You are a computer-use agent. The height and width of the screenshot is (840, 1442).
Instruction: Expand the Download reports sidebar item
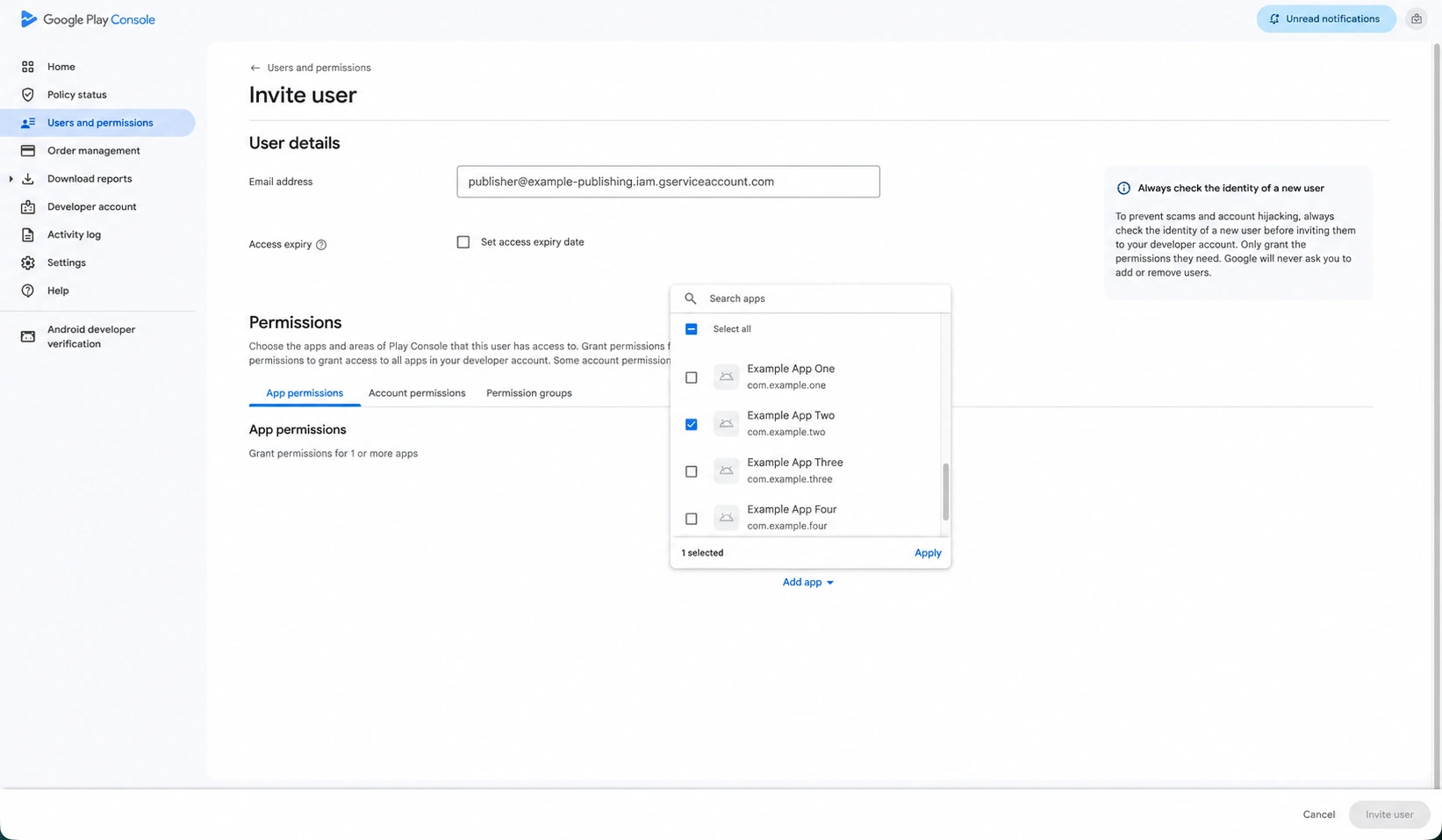click(x=11, y=179)
